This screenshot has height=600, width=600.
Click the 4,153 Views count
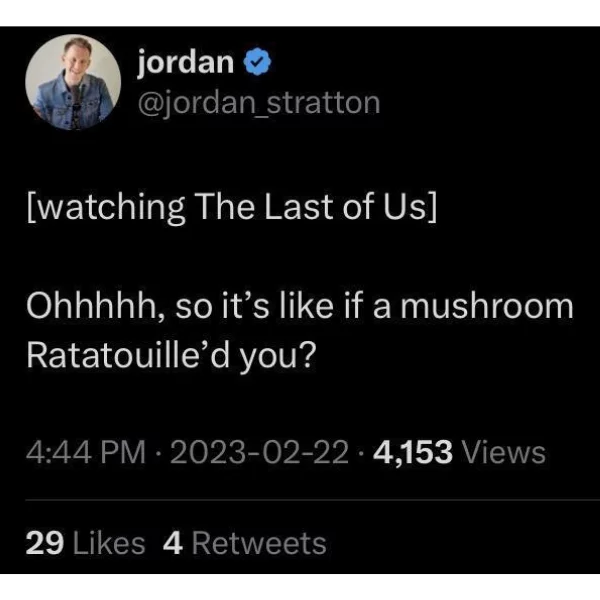[x=460, y=452]
